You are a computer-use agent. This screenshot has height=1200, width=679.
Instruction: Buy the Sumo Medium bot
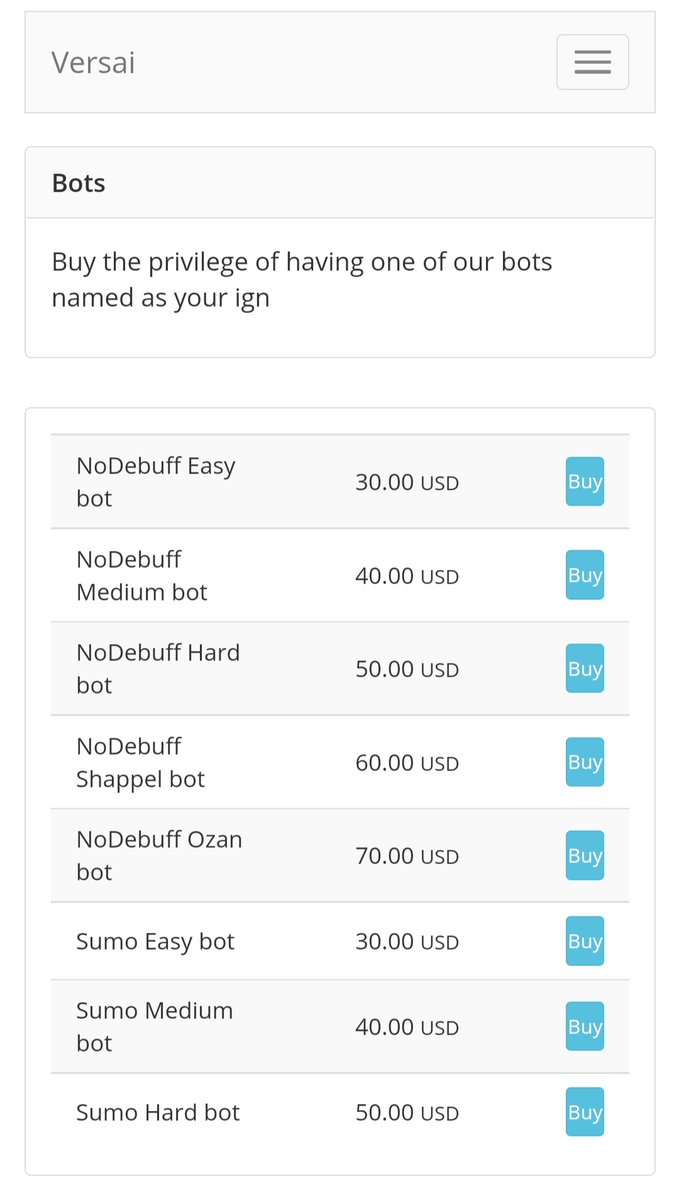point(584,1026)
